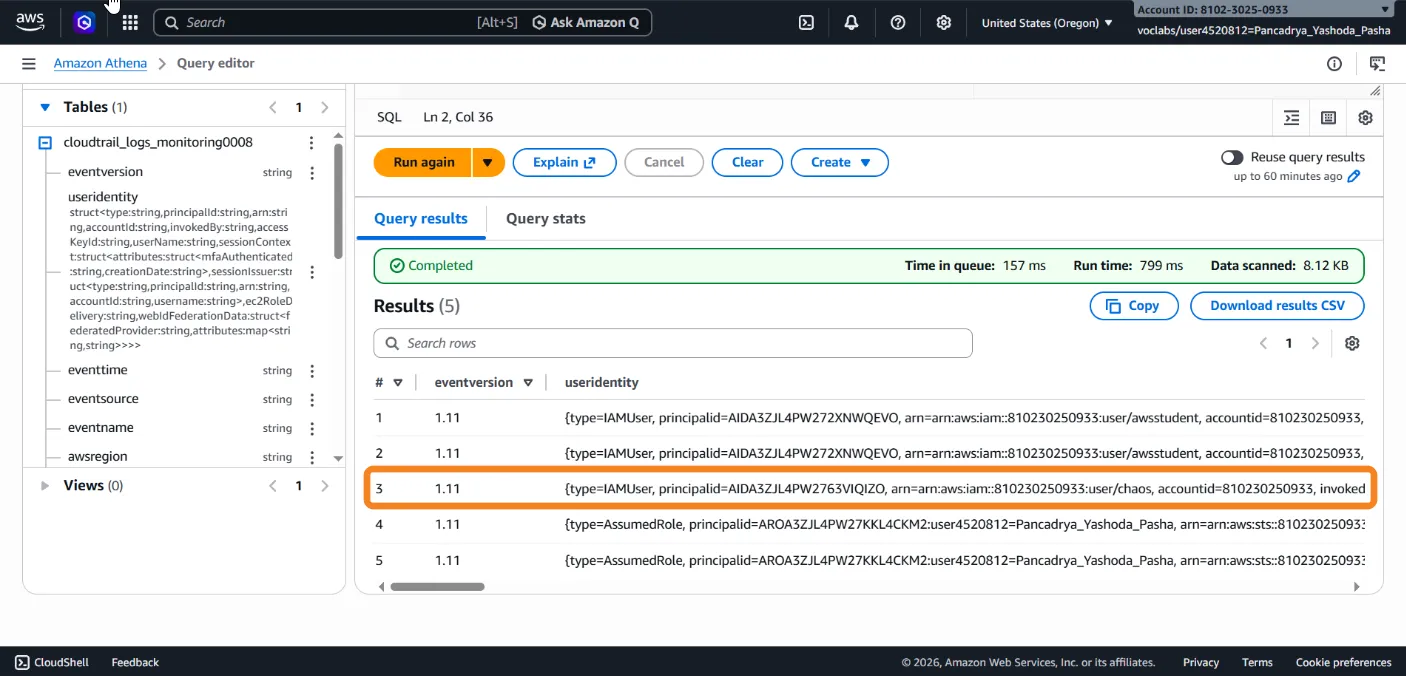The height and width of the screenshot is (676, 1406).
Task: Click the tables panel vertical scrollbar
Action: pyautogui.click(x=339, y=200)
